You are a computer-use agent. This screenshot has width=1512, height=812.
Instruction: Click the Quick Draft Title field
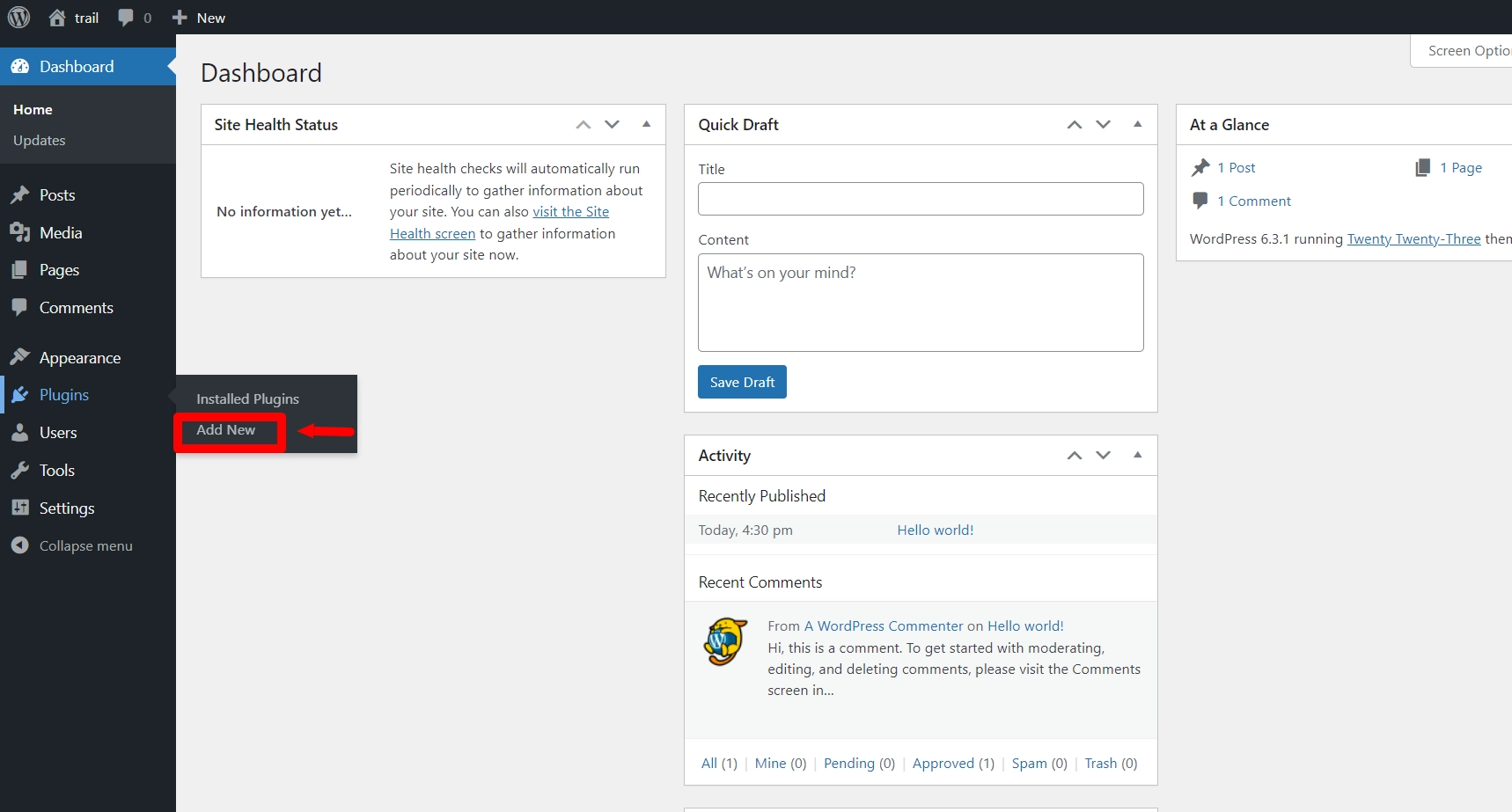pos(920,199)
